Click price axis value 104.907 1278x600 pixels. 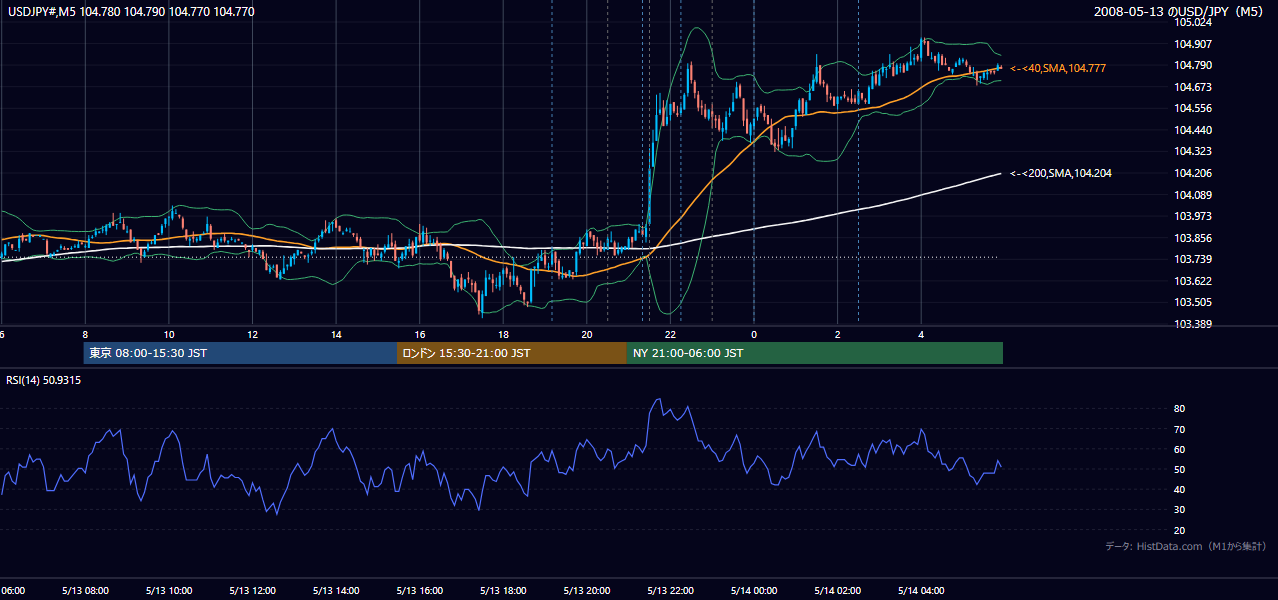point(1193,44)
